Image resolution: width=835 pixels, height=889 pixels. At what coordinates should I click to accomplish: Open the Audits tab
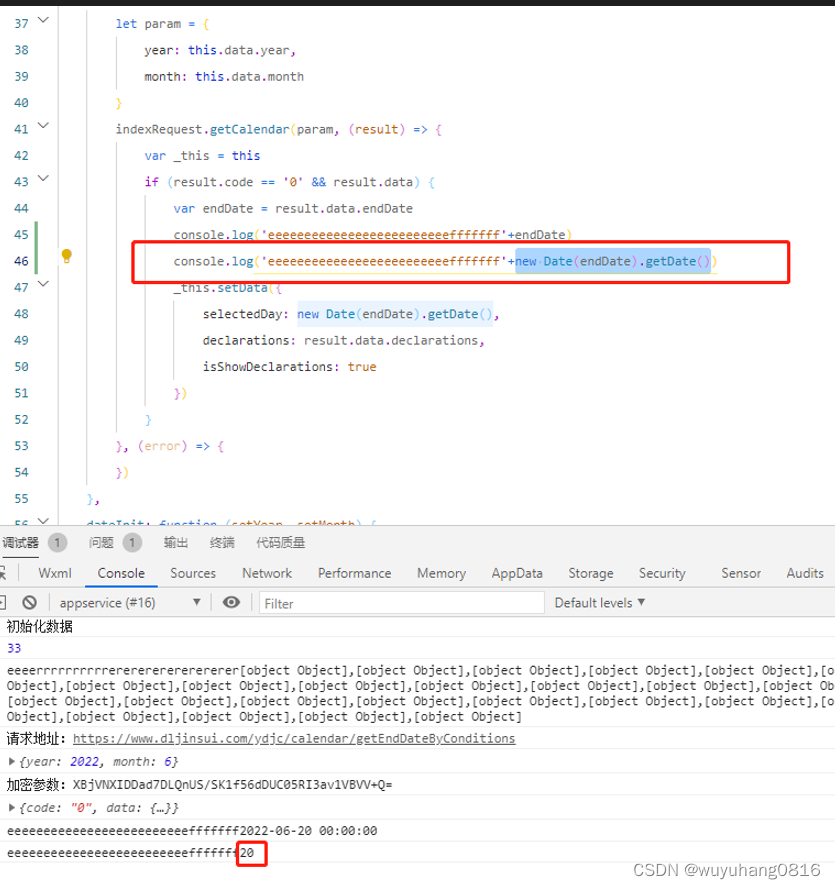[x=805, y=573]
